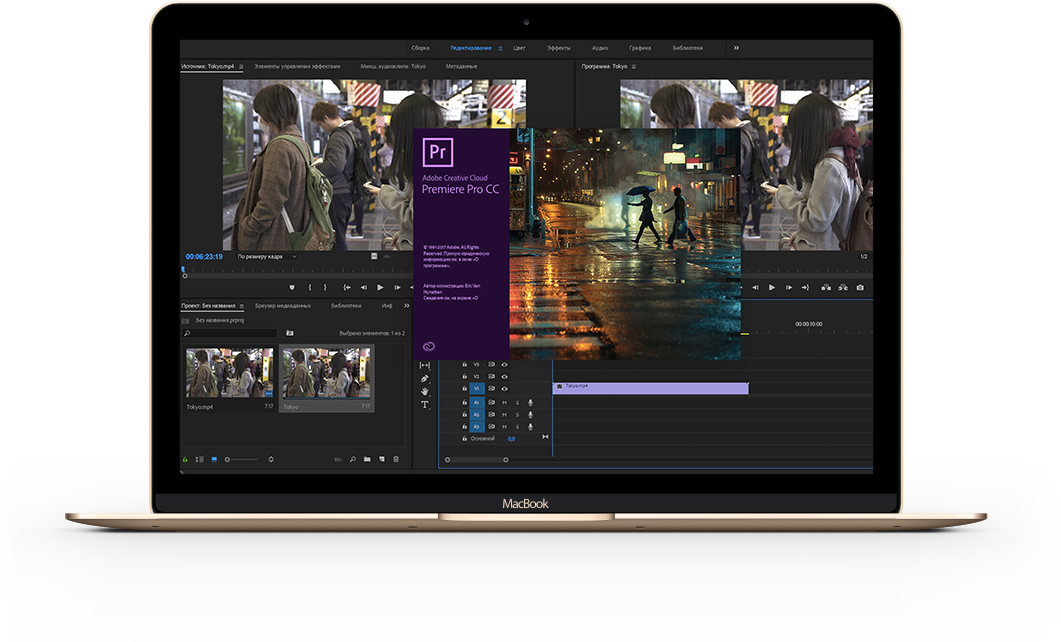Viewport: 1061px width, 642px height.
Task: Select the Pen tool
Action: pyautogui.click(x=424, y=379)
